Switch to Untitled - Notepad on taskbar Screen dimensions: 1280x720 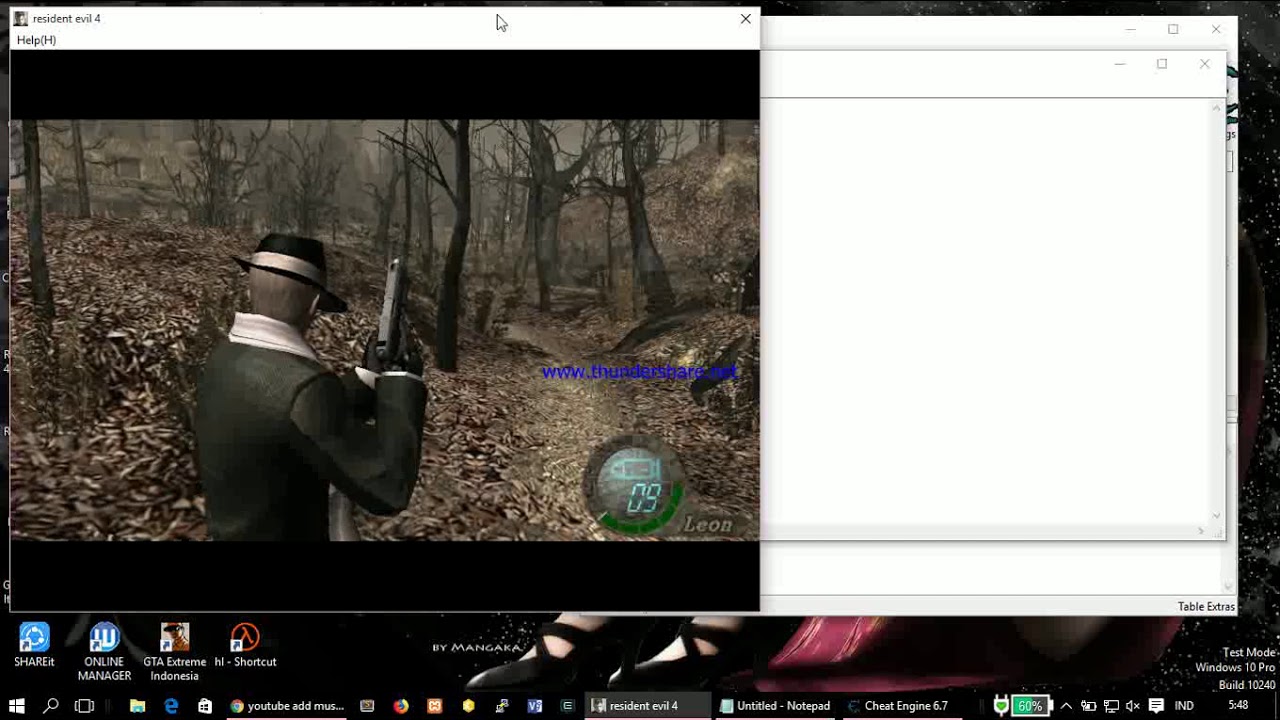point(775,706)
